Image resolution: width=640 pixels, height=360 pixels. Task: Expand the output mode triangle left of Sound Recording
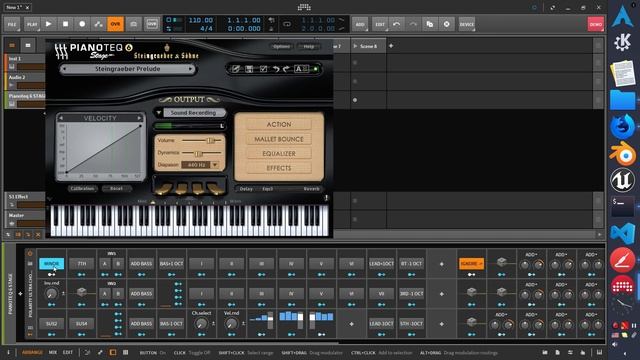[x=158, y=113]
